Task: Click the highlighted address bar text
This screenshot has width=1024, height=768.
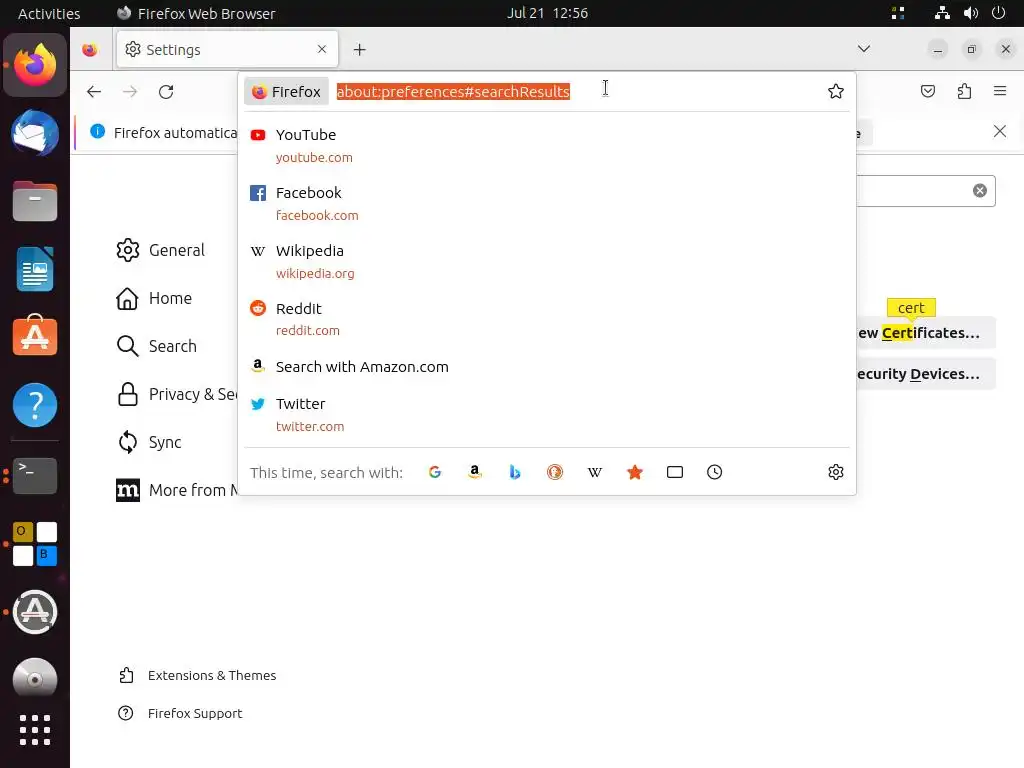Action: tap(453, 91)
